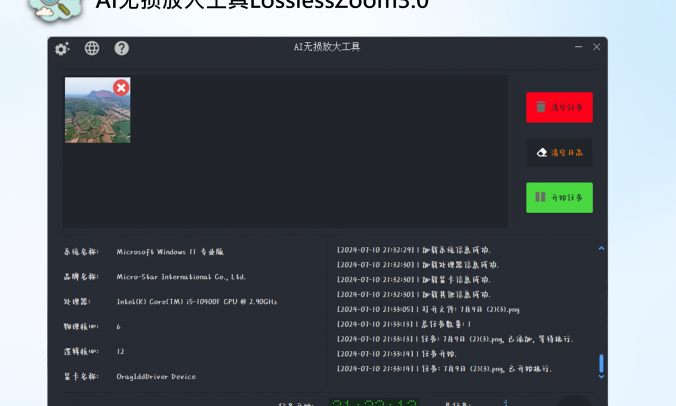Click the OrayIddDriver Device graphics card text
This screenshot has height=406, width=676.
click(156, 376)
